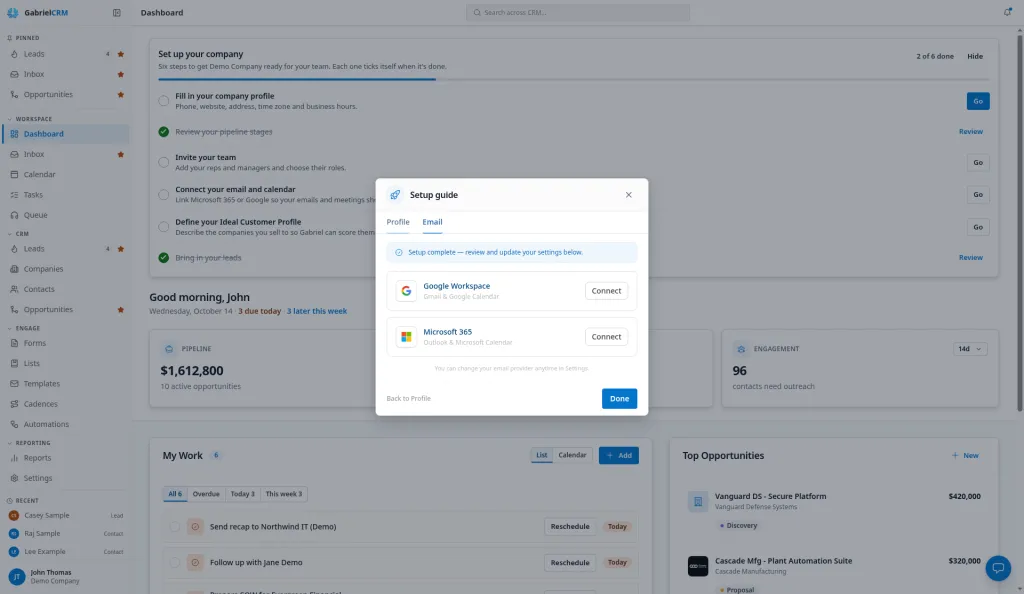1024x594 pixels.
Task: Mark Send recap to Northwind IT task complete
Action: pyautogui.click(x=174, y=527)
